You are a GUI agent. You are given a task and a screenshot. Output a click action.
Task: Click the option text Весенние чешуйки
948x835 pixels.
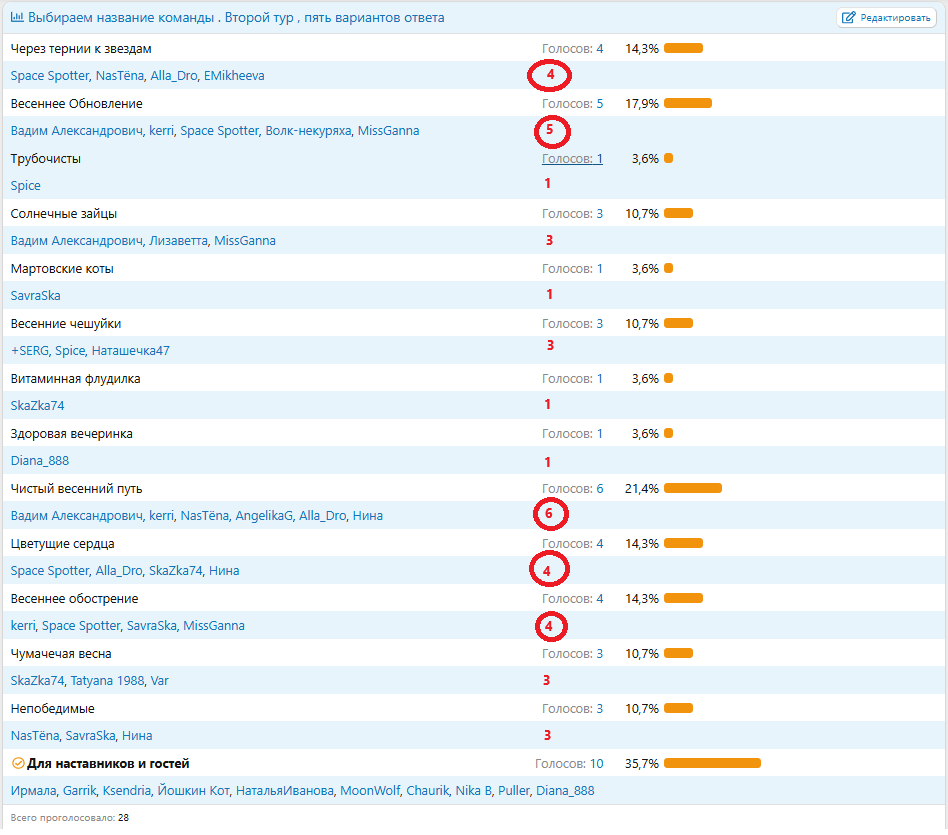click(x=66, y=323)
